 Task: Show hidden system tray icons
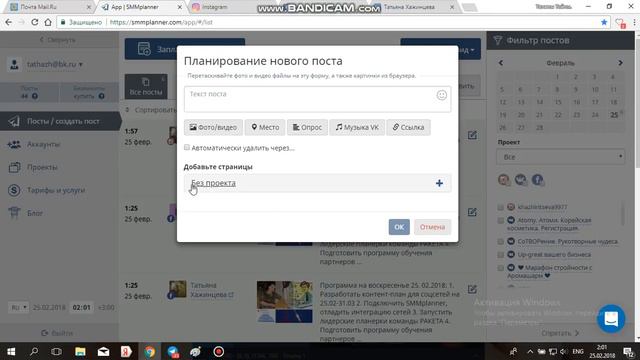530,351
